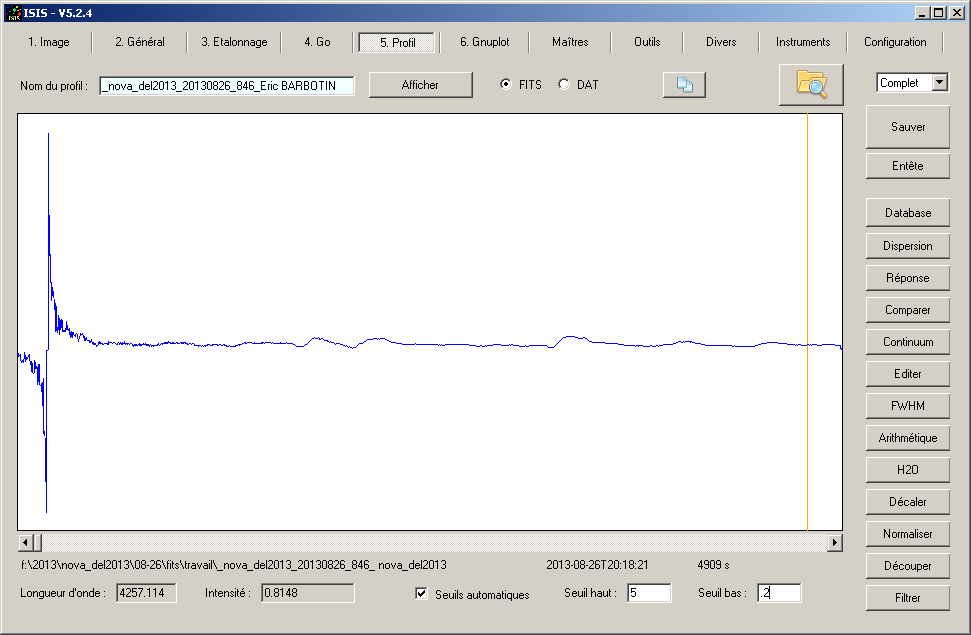The height and width of the screenshot is (635, 971).
Task: Focus the Seuil haut input field
Action: pyautogui.click(x=648, y=593)
